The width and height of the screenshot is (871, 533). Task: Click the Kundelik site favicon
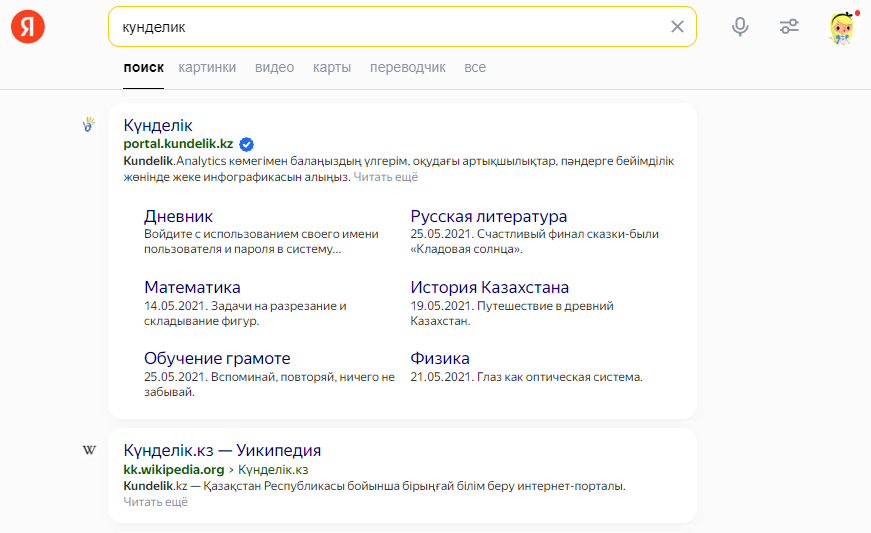pos(89,125)
